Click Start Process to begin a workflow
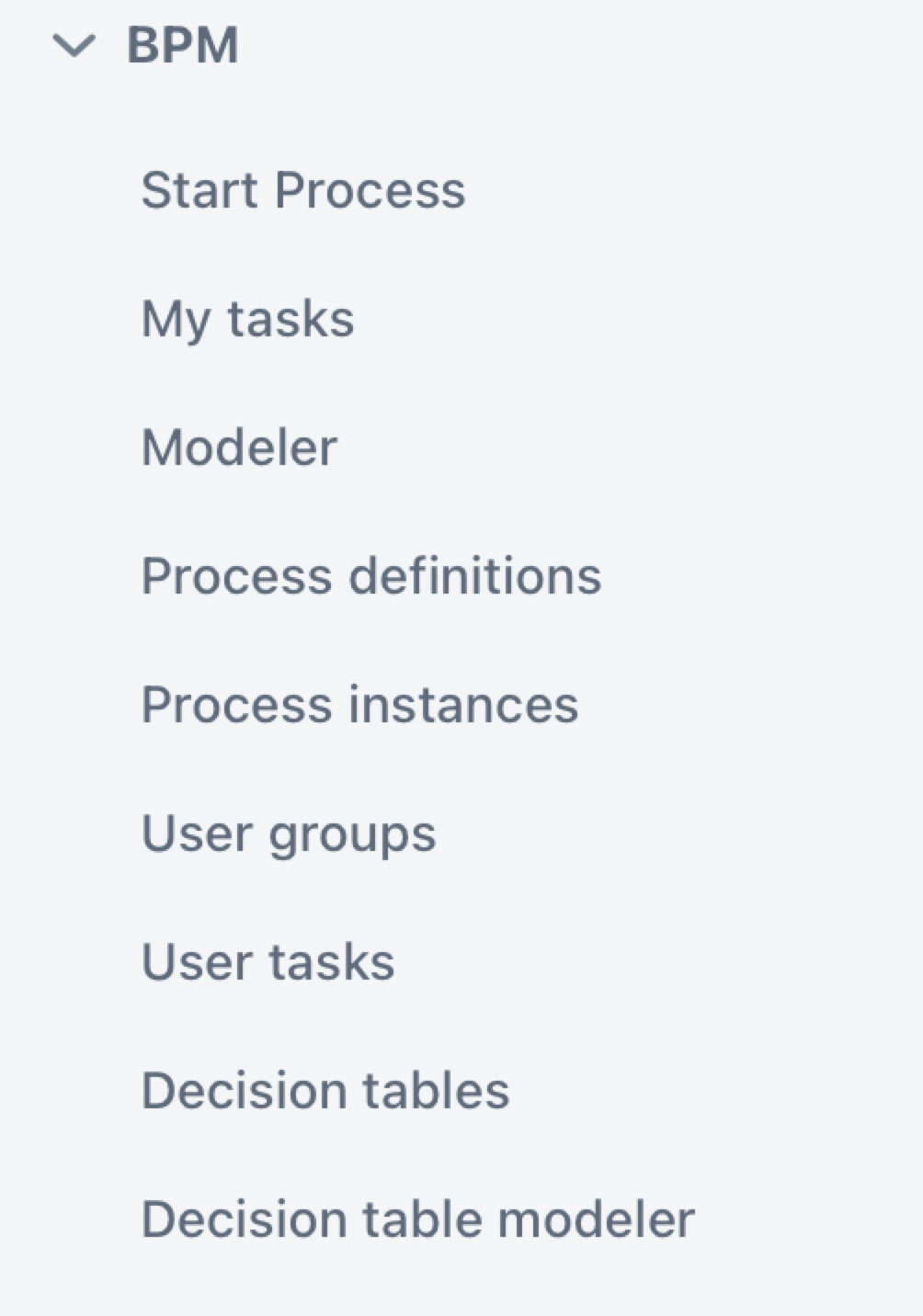Screen dimensions: 923x1316 pos(303,189)
